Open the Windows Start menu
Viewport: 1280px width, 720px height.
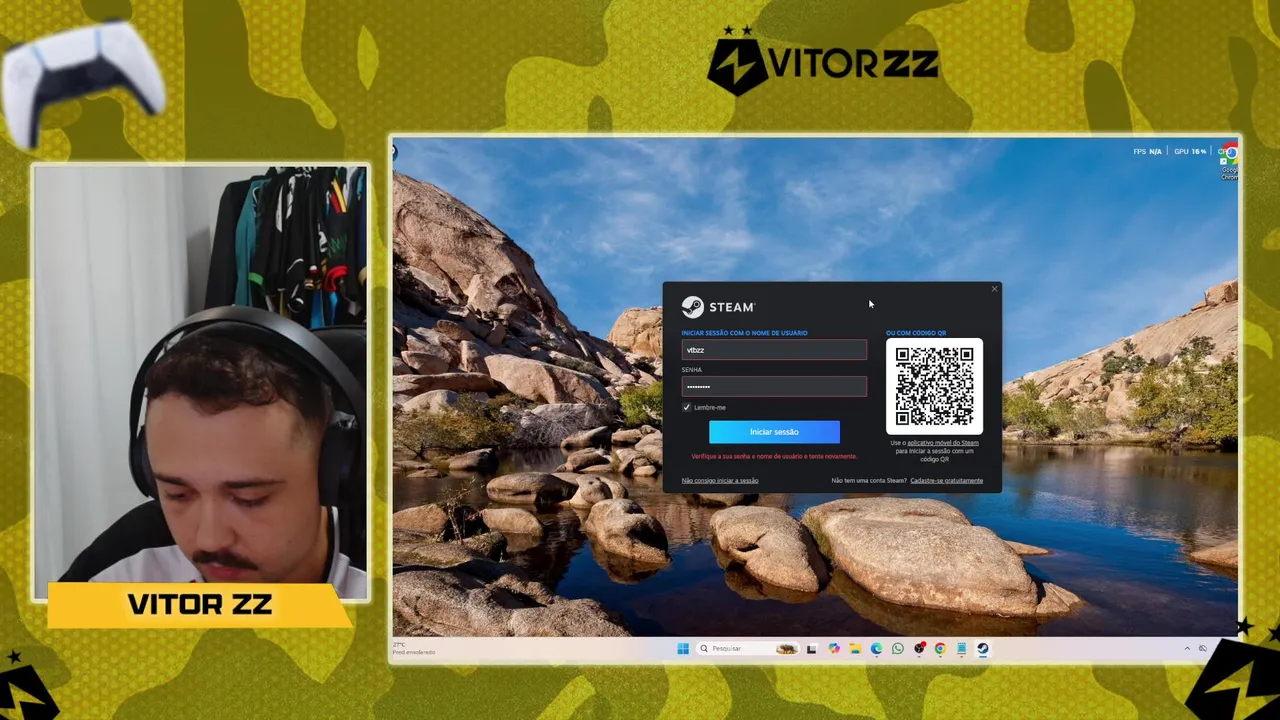(x=683, y=649)
